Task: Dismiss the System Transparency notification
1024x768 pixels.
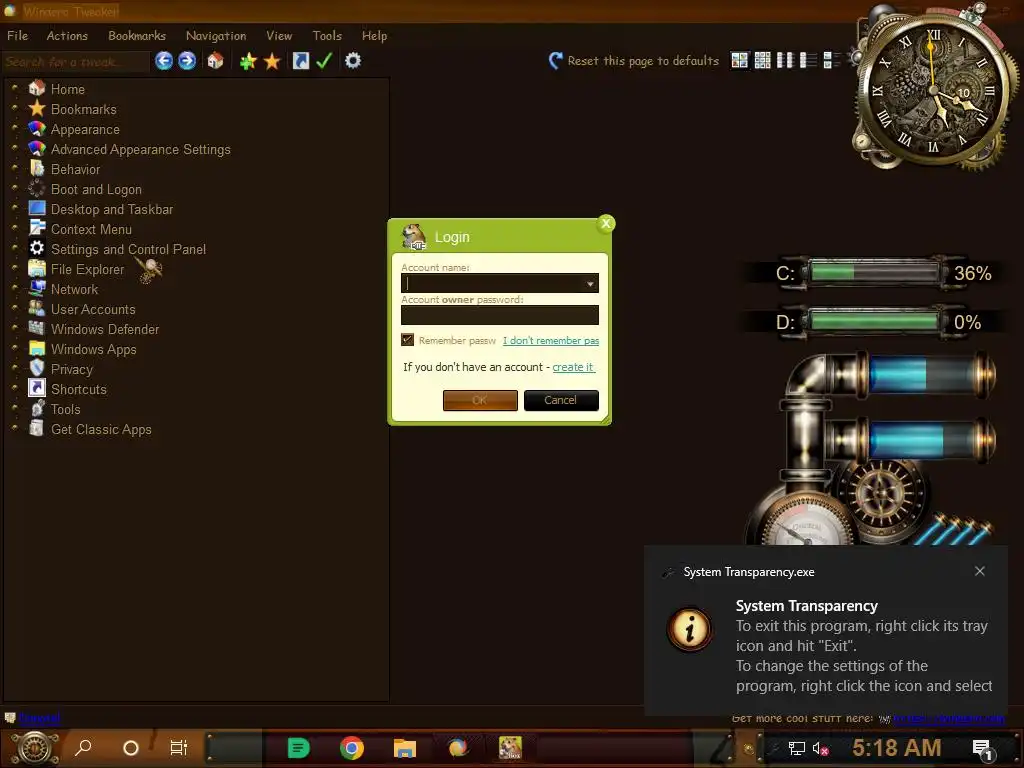Action: tap(980, 571)
